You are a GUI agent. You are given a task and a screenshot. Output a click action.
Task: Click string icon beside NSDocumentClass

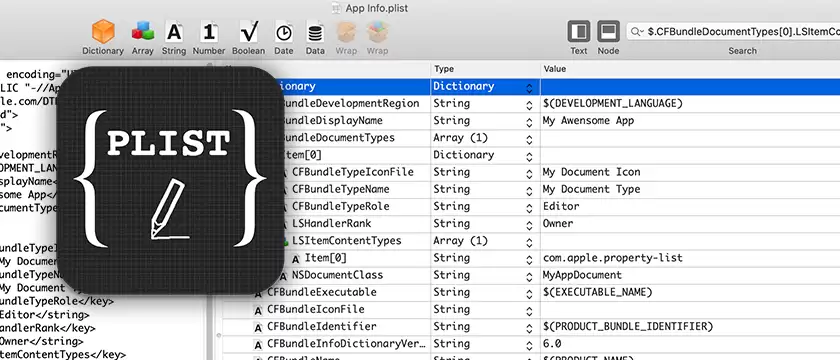[x=283, y=276]
